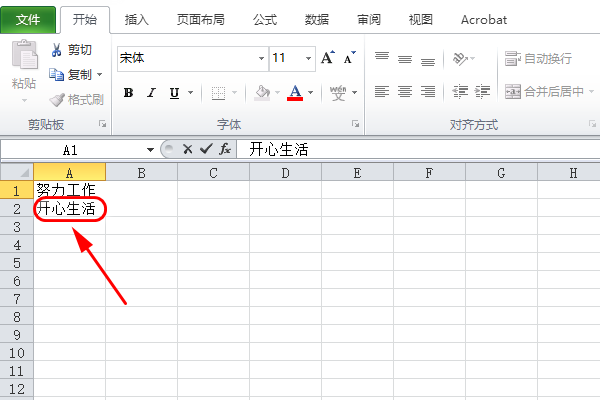Viewport: 600px width, 400px height.
Task: Confirm entry with checkmark
Action: pos(206,149)
